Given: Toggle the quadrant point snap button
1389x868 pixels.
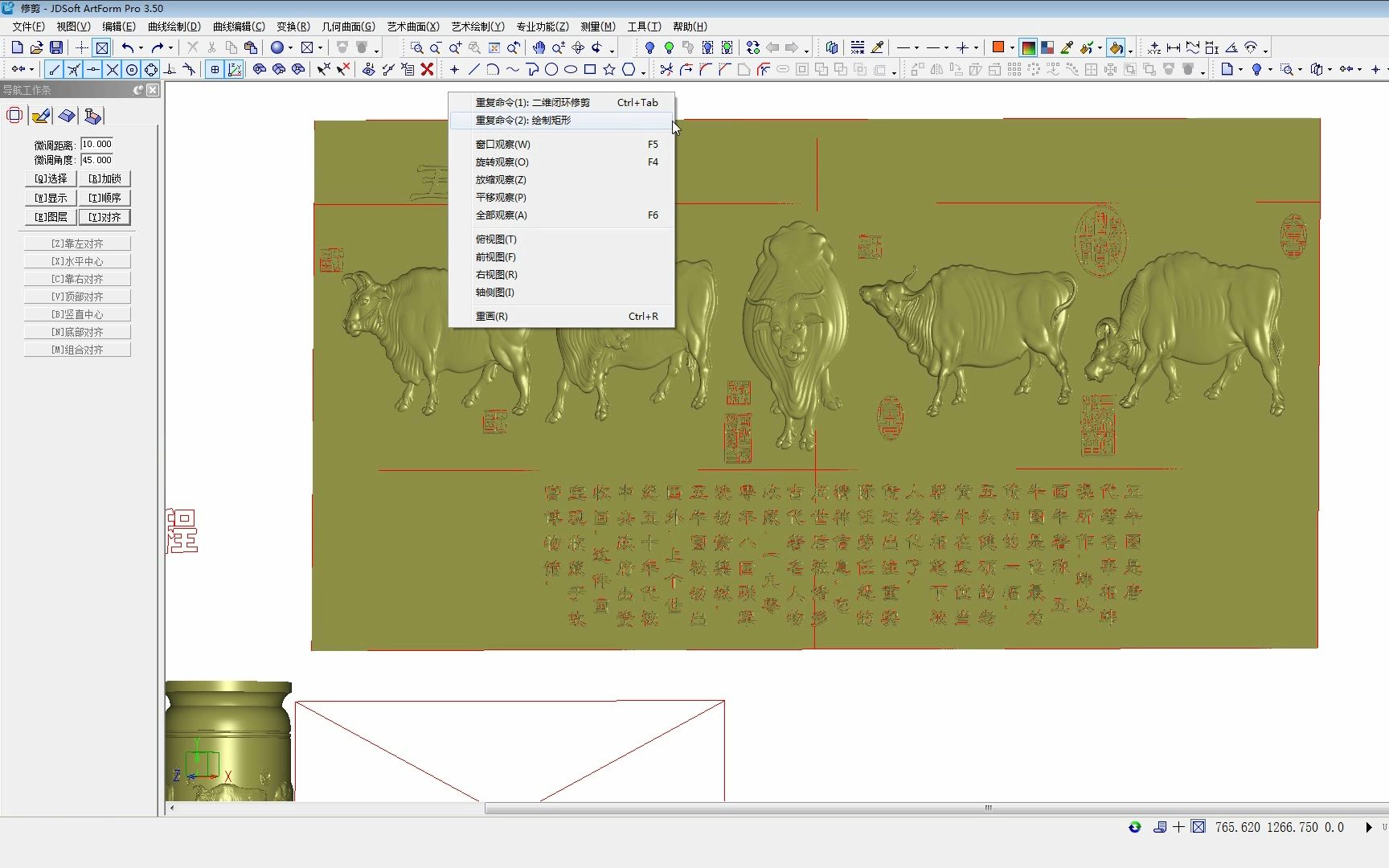Looking at the screenshot, I should (x=151, y=69).
